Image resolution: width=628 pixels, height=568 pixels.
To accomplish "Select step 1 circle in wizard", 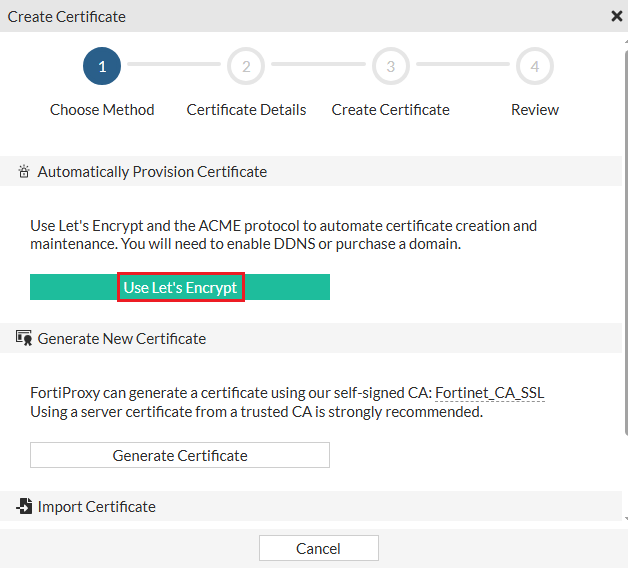I will [x=102, y=67].
